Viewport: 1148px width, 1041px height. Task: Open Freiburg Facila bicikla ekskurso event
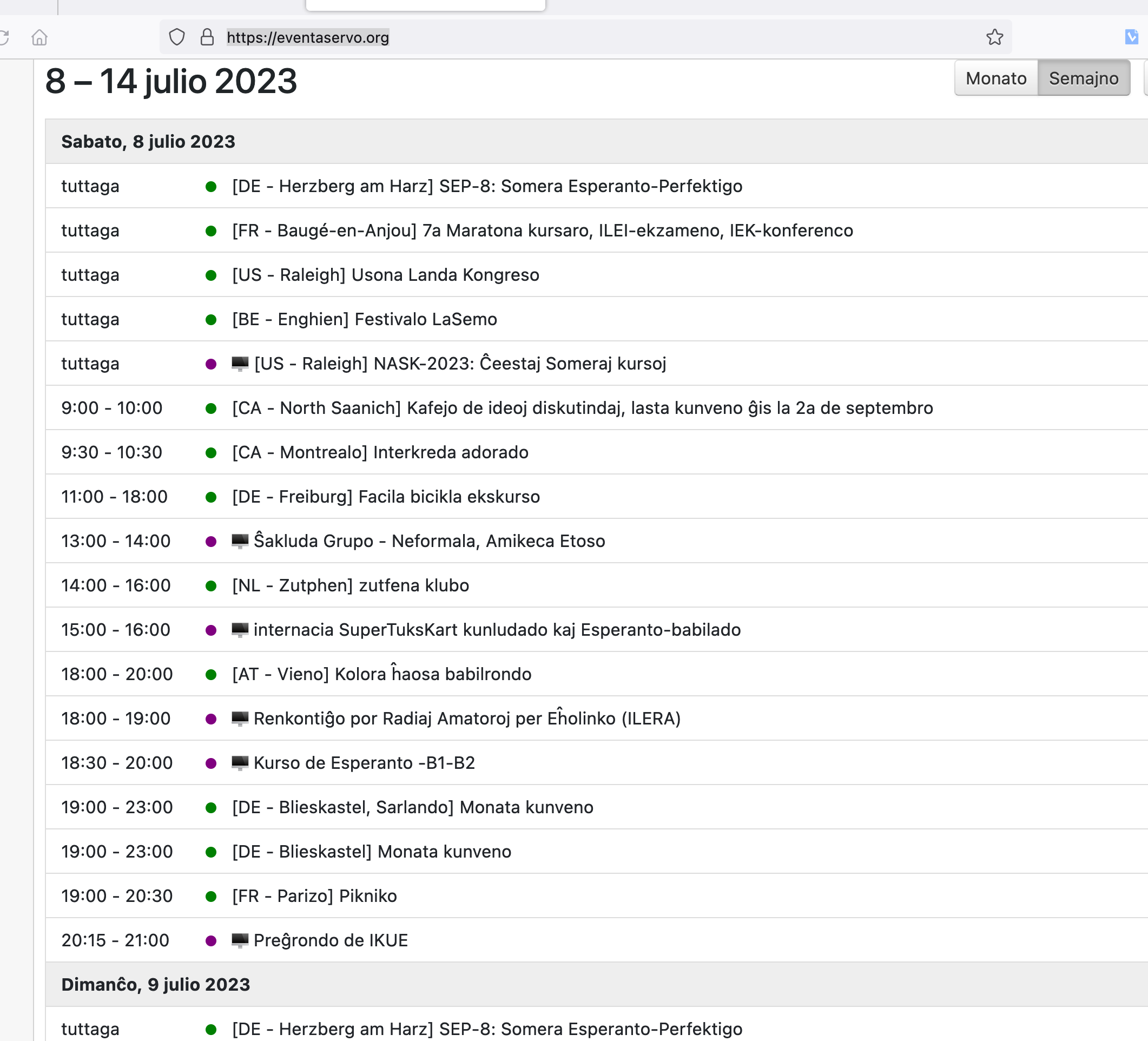(386, 497)
